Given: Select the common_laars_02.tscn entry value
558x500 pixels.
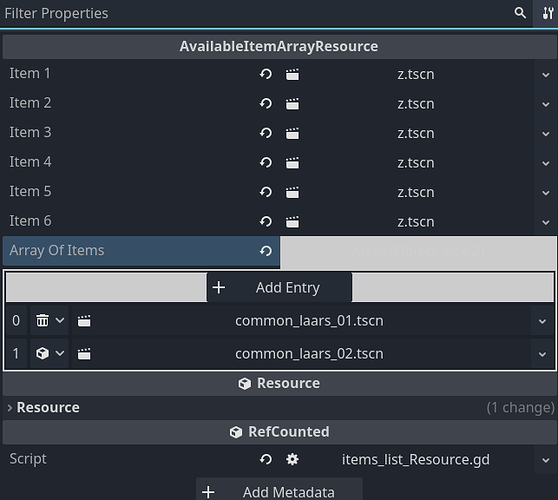Looking at the screenshot, I should pos(309,354).
